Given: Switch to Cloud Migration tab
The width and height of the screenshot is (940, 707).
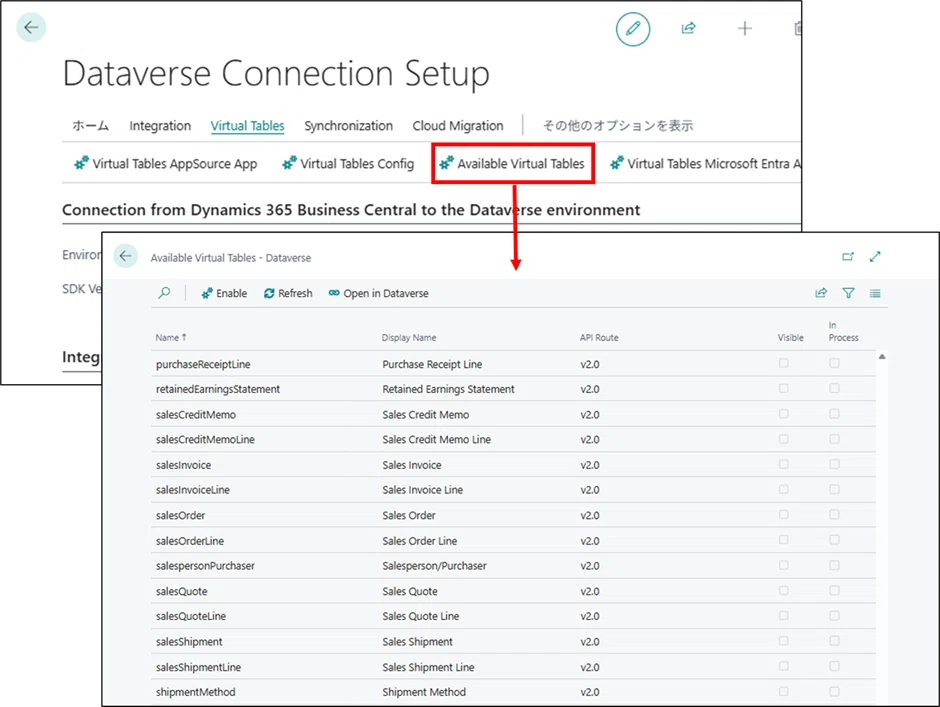Looking at the screenshot, I should click(x=458, y=126).
